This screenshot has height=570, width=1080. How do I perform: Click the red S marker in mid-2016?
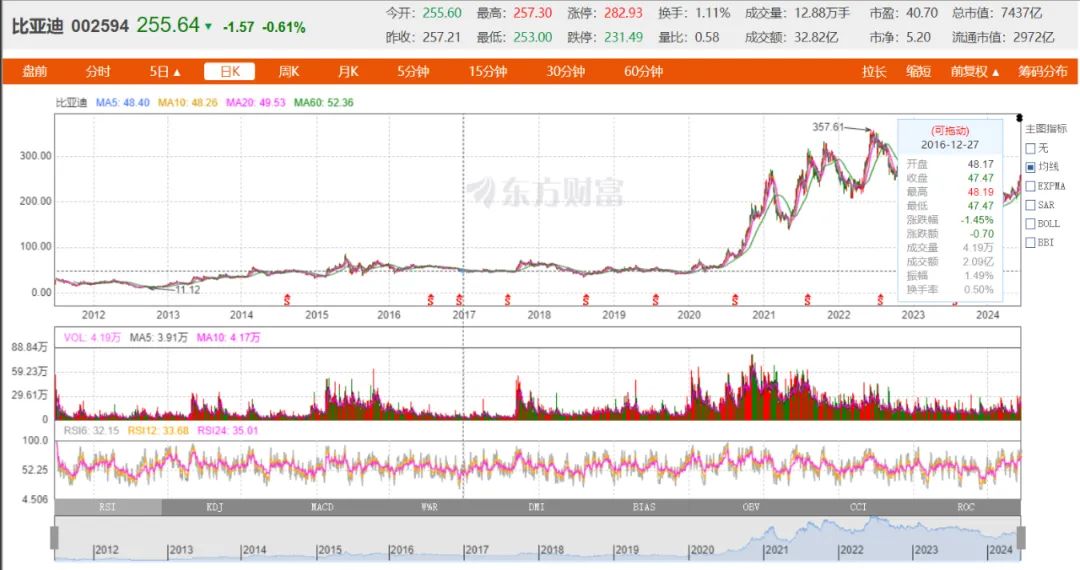tap(430, 299)
